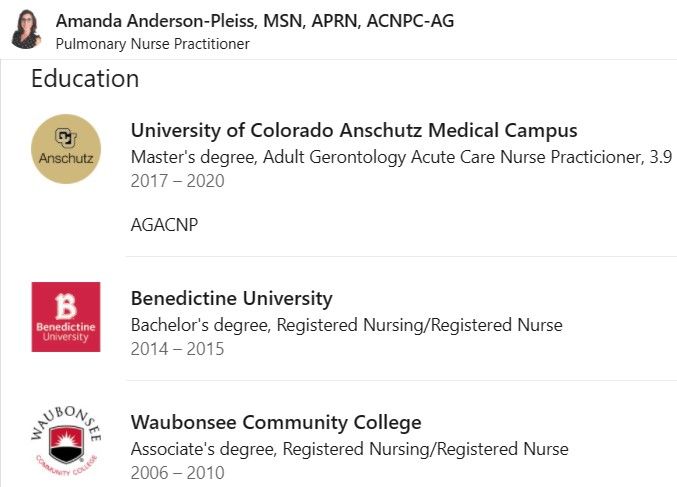This screenshot has width=677, height=487.
Task: Open the red Benedictine University logo
Action: [x=66, y=317]
